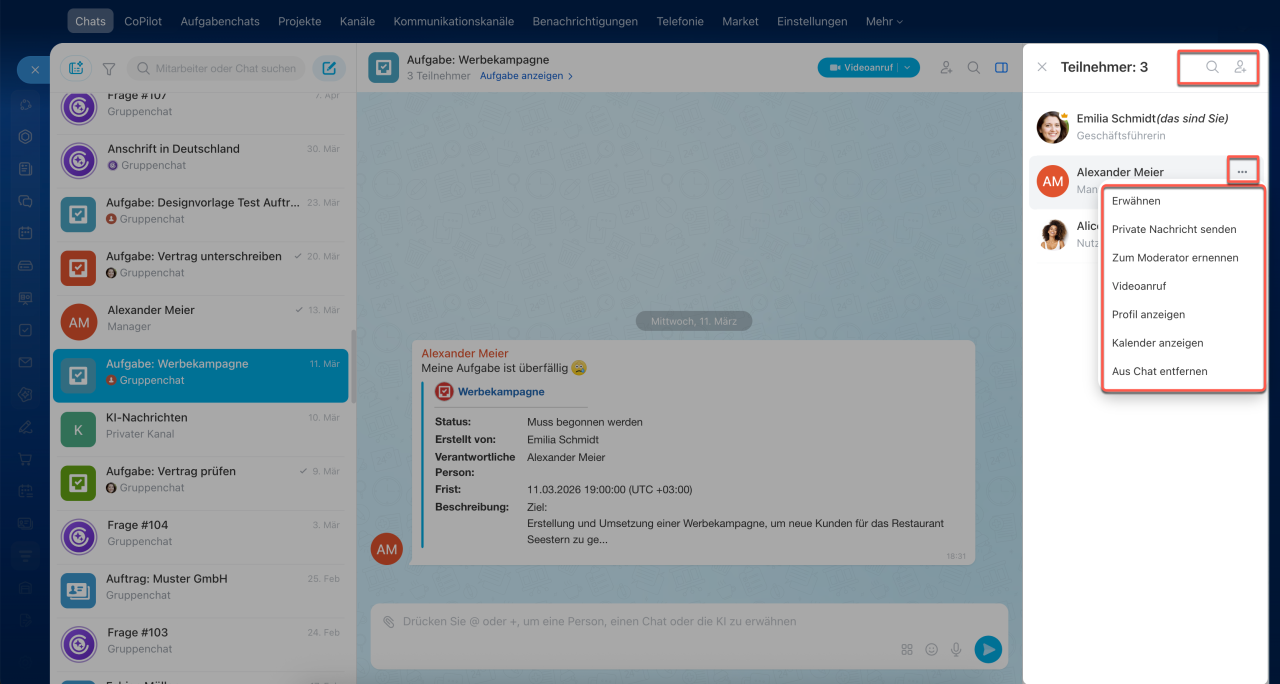The width and height of the screenshot is (1280, 684).
Task: Open the three-dot menu next to Alexander Meier
Action: point(1242,172)
